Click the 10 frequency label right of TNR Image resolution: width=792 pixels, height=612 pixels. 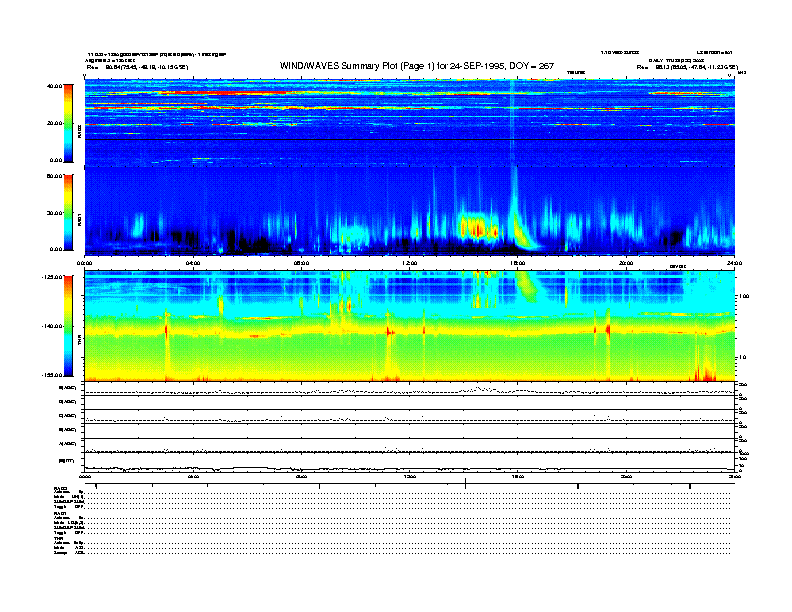click(742, 358)
